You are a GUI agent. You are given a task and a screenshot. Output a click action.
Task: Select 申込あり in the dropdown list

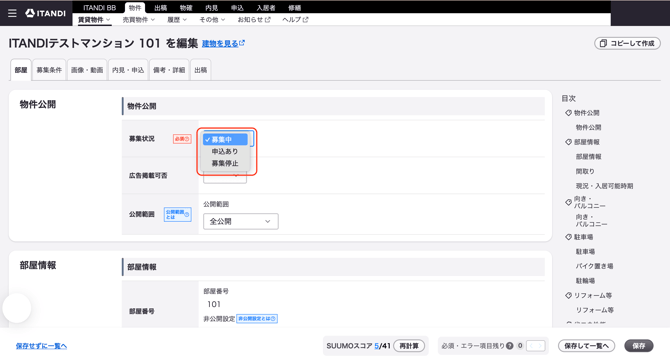tap(225, 151)
